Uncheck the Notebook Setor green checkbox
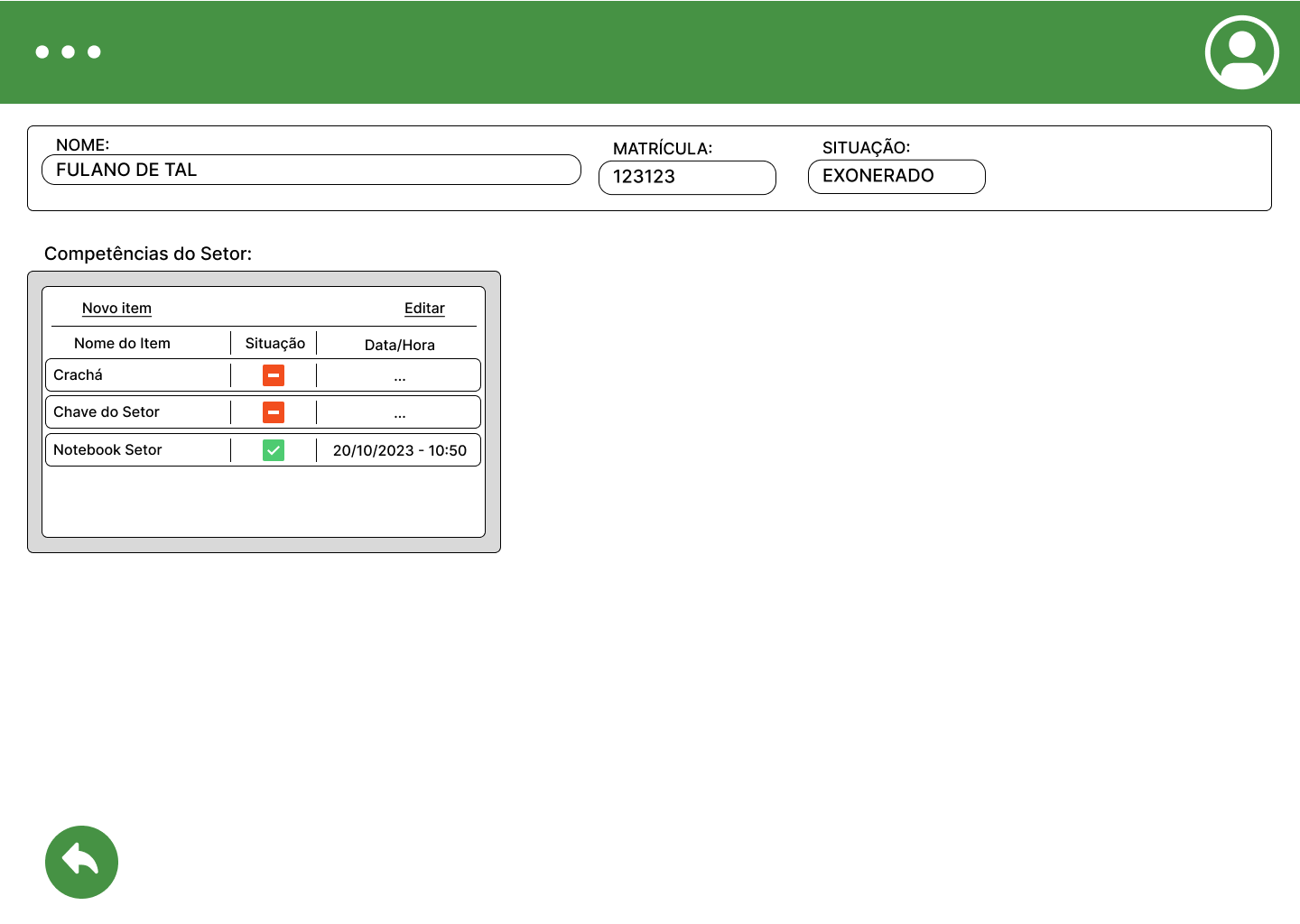 274,450
